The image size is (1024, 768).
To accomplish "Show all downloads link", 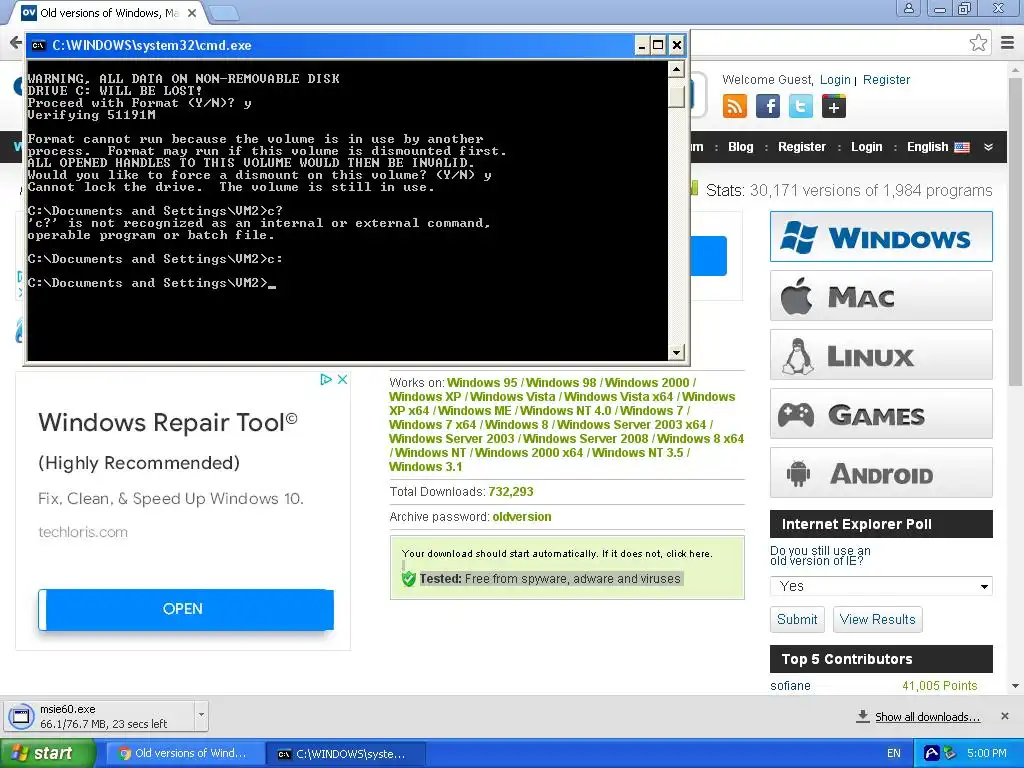I will [x=927, y=717].
